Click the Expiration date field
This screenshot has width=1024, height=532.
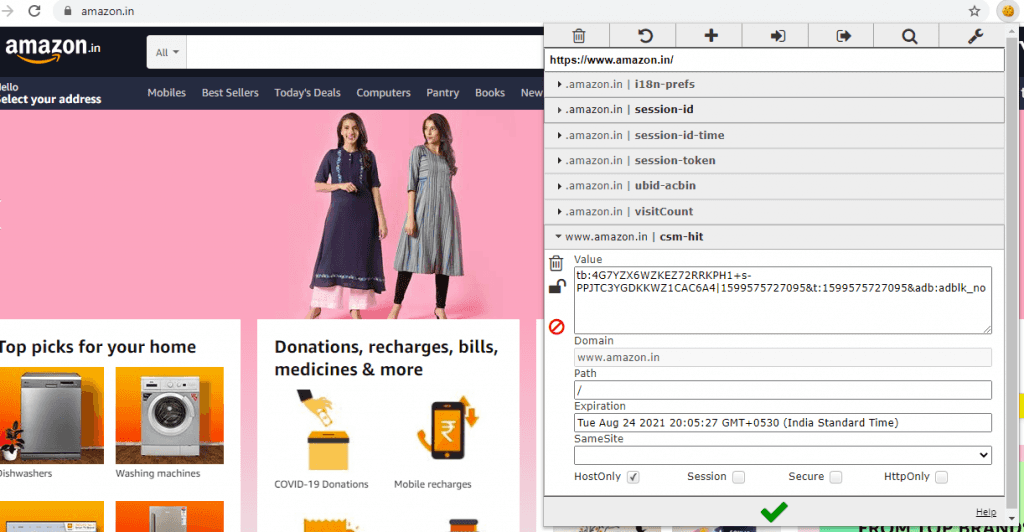tap(782, 422)
